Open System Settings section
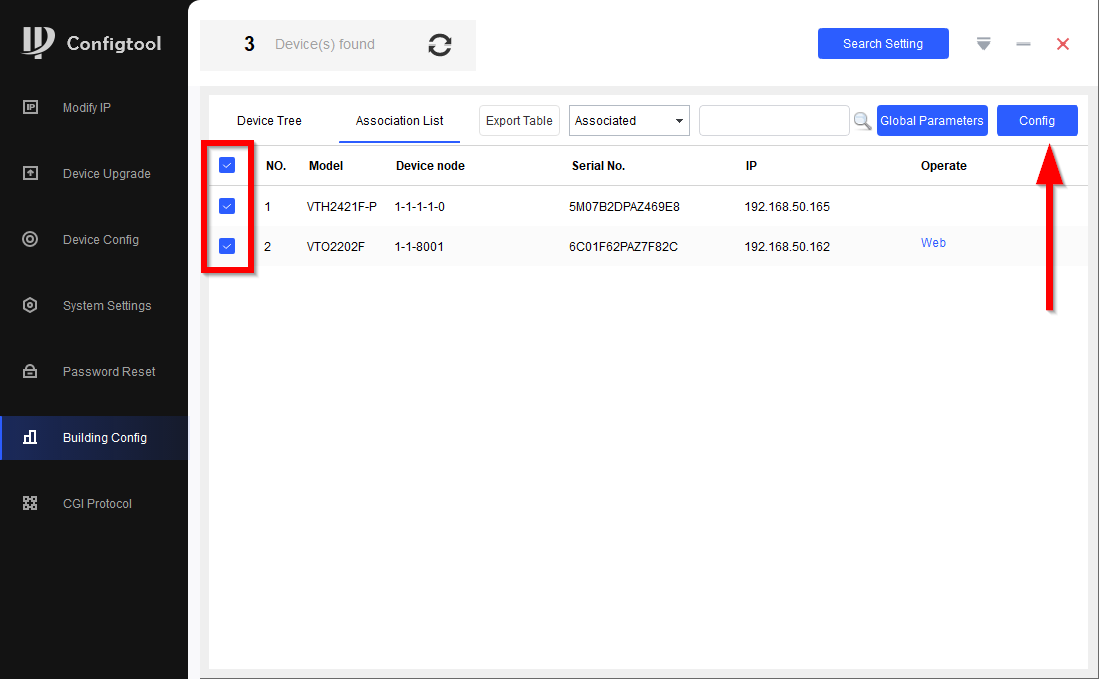 107,306
